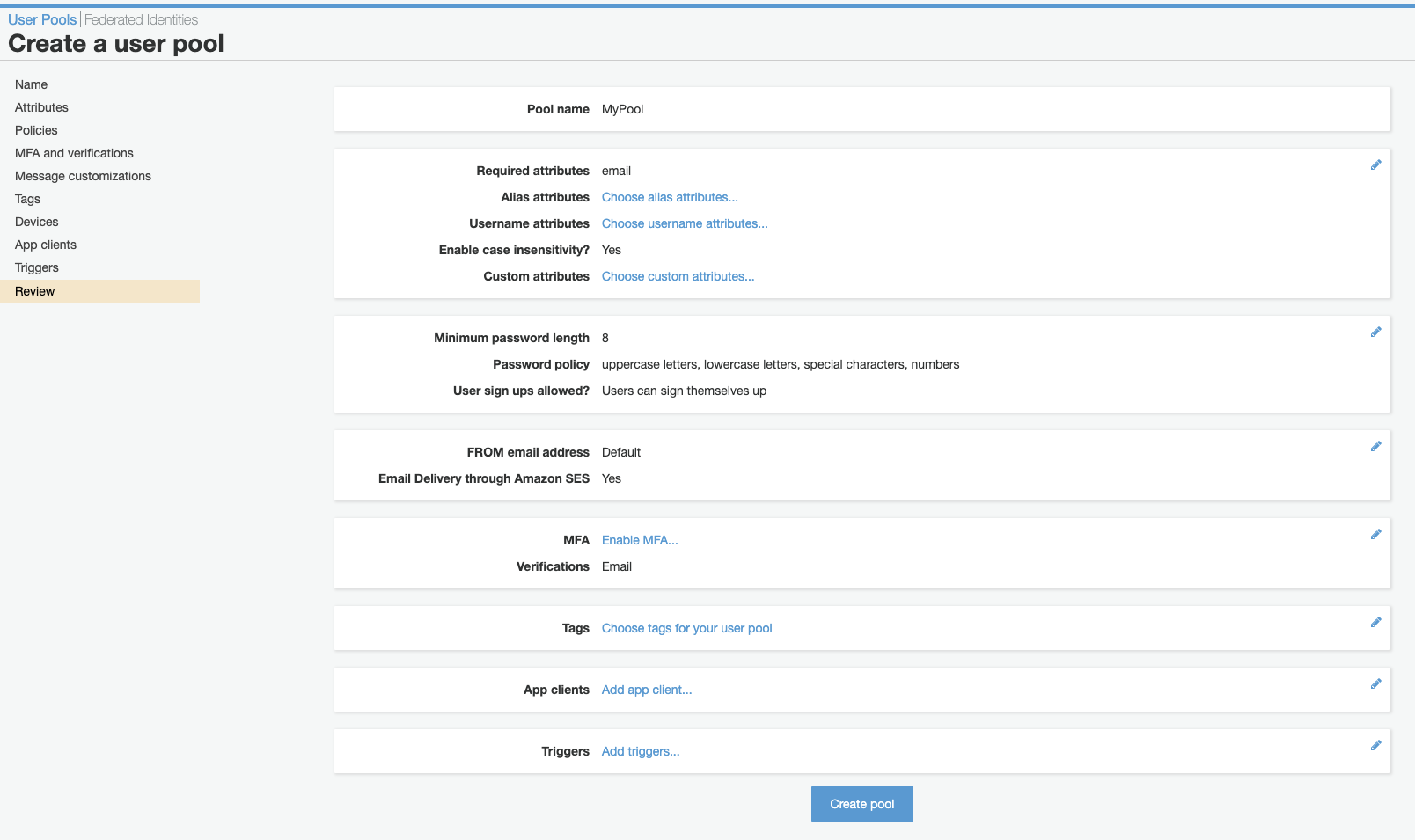The width and height of the screenshot is (1415, 840).
Task: Edit Triggers section using pencil icon
Action: pyautogui.click(x=1375, y=745)
